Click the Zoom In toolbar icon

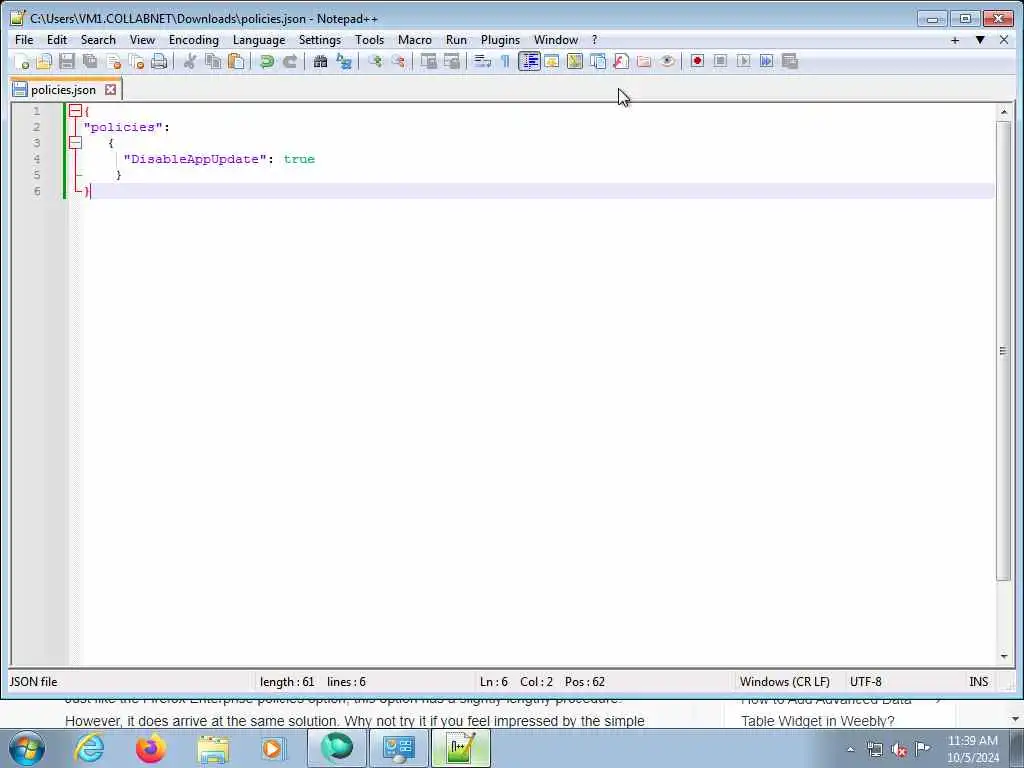(375, 61)
